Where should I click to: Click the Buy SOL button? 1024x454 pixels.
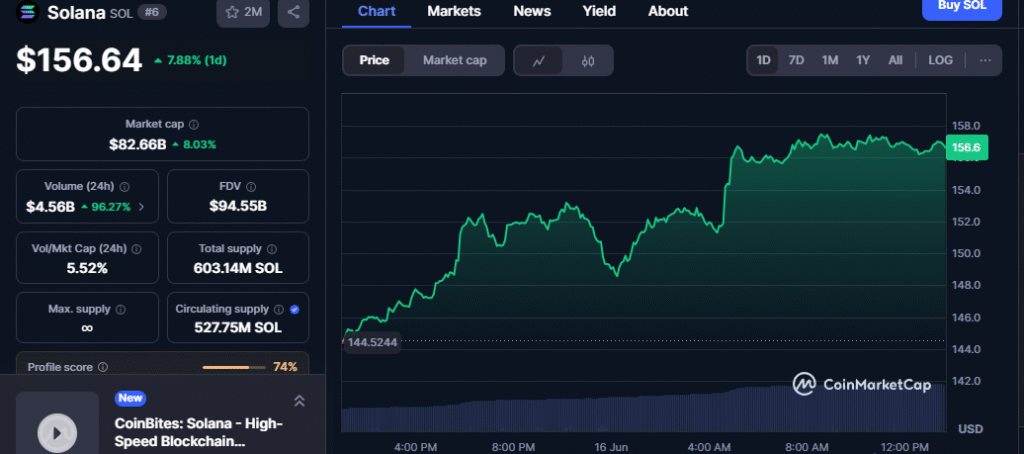click(x=961, y=8)
